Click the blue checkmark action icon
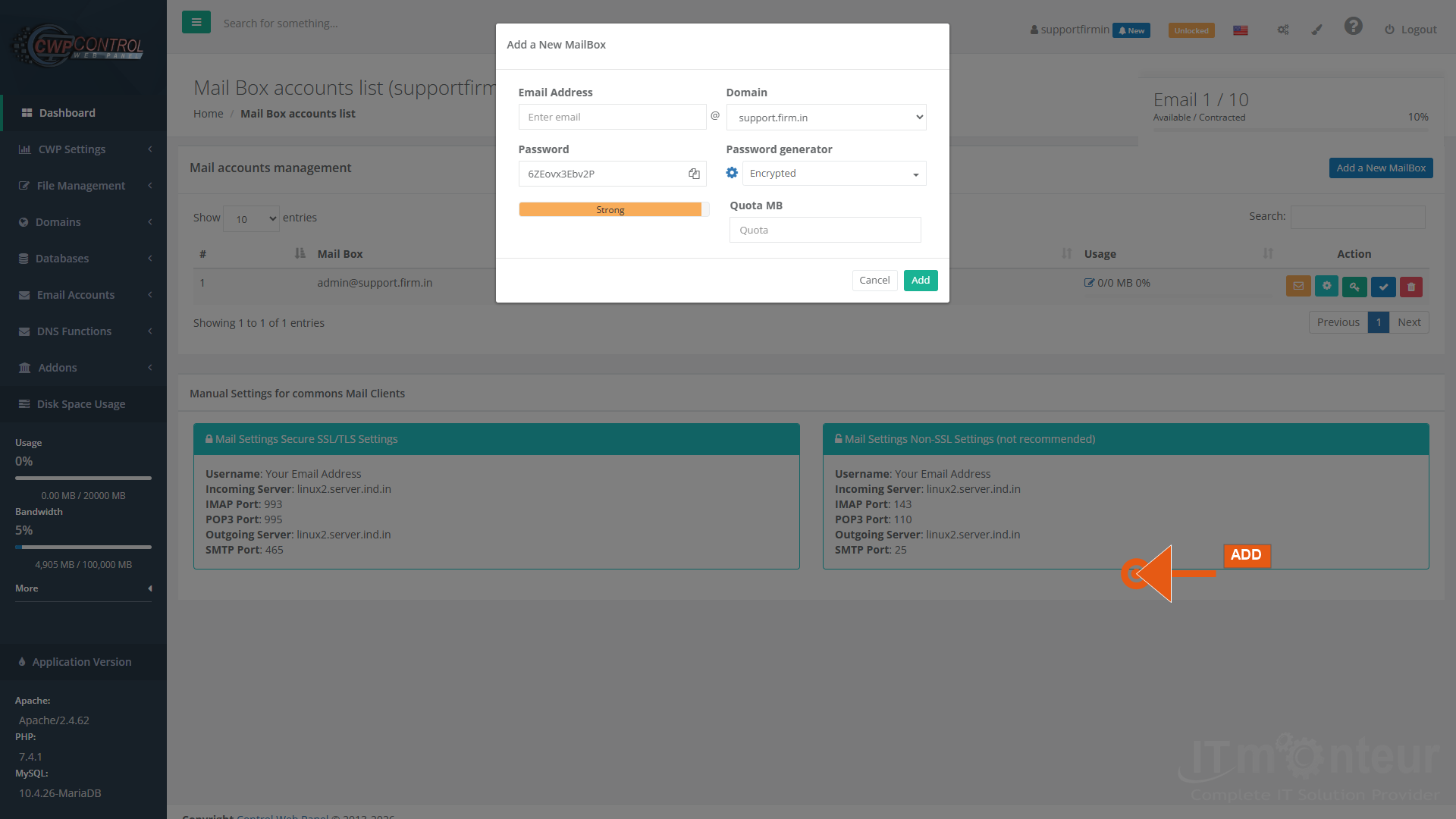 pyautogui.click(x=1383, y=286)
